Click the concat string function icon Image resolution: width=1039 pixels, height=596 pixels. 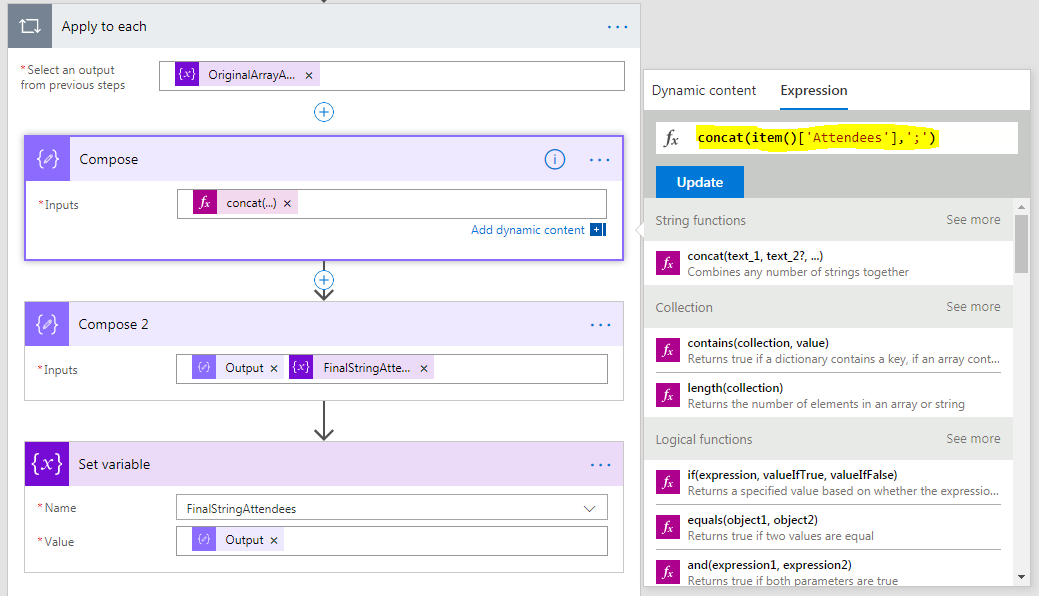coord(667,262)
